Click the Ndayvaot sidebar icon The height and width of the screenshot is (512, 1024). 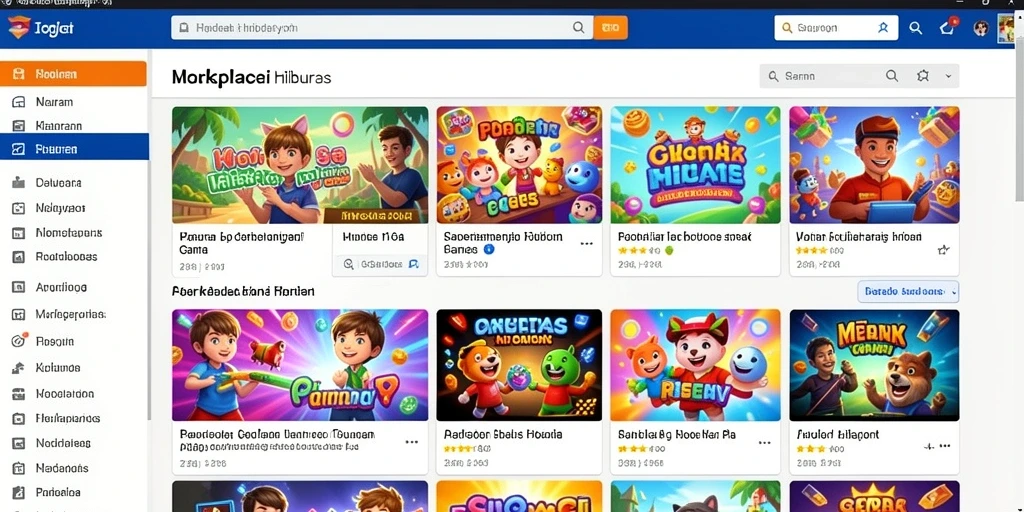click(x=19, y=208)
